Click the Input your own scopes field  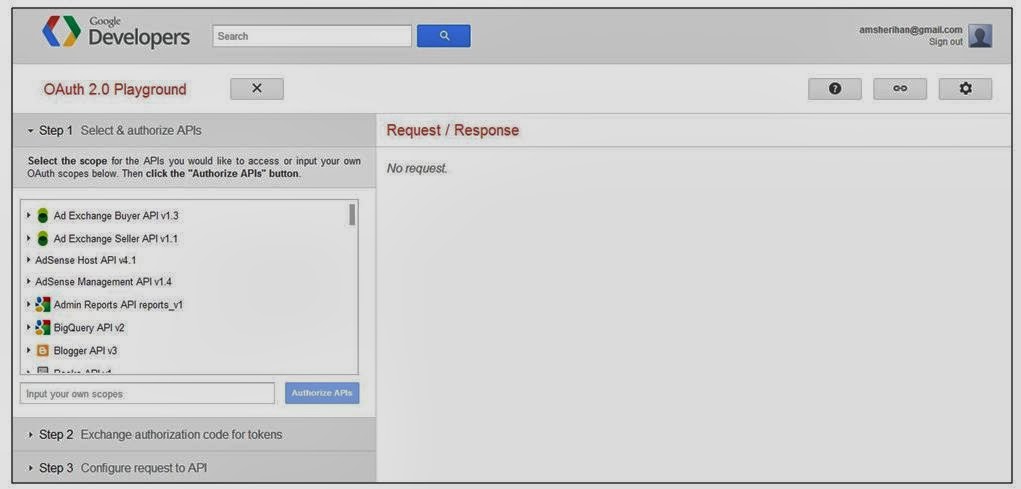[x=147, y=393]
